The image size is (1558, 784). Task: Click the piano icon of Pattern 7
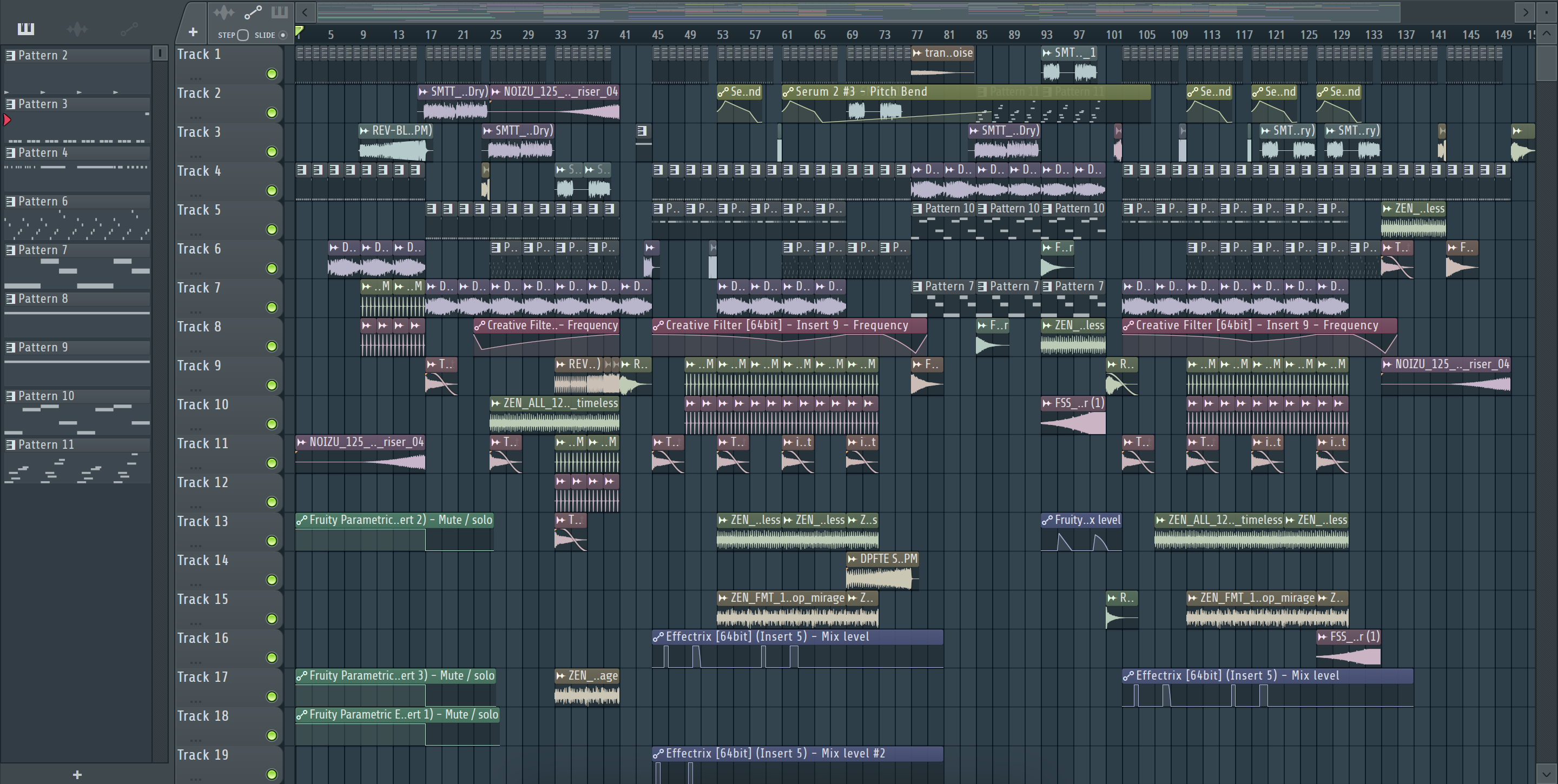(x=10, y=250)
